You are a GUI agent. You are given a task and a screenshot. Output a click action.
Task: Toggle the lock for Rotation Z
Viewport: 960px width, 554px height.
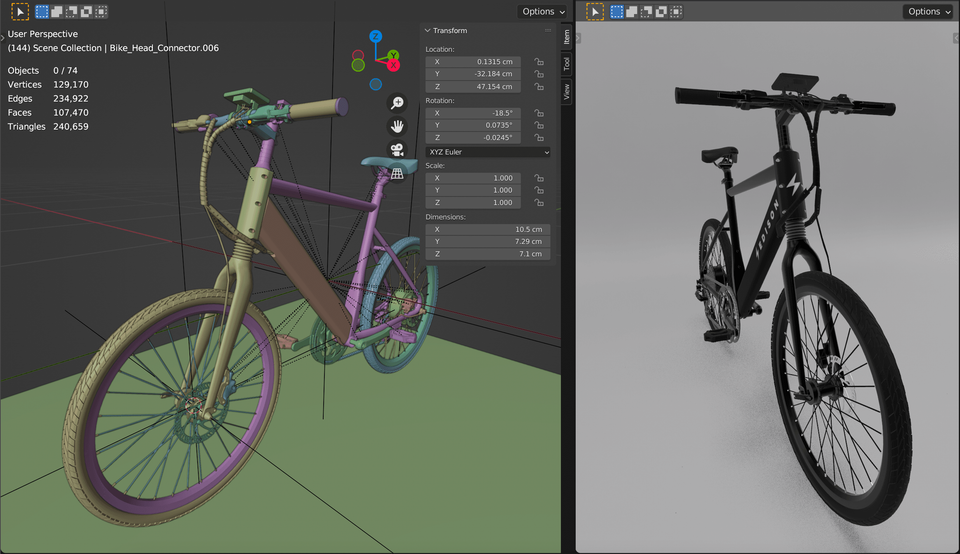pyautogui.click(x=539, y=138)
